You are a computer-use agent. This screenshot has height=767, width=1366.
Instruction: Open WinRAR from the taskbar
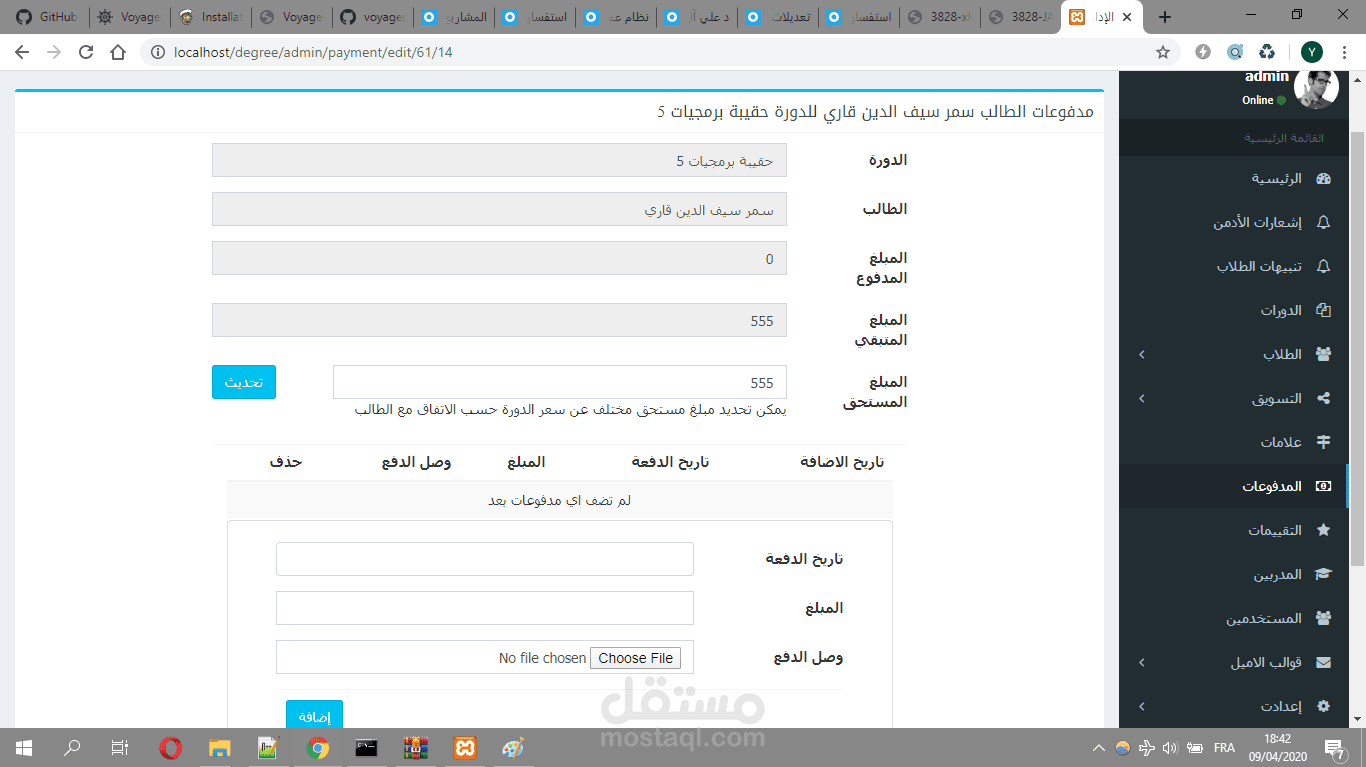pyautogui.click(x=416, y=747)
